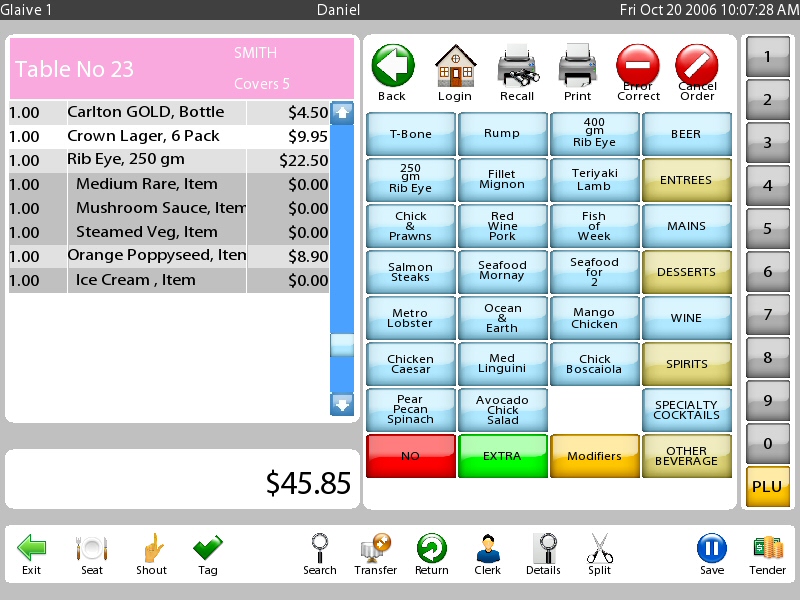Select the Rib Eye, 250 gm row
800x600 pixels.
[169, 160]
